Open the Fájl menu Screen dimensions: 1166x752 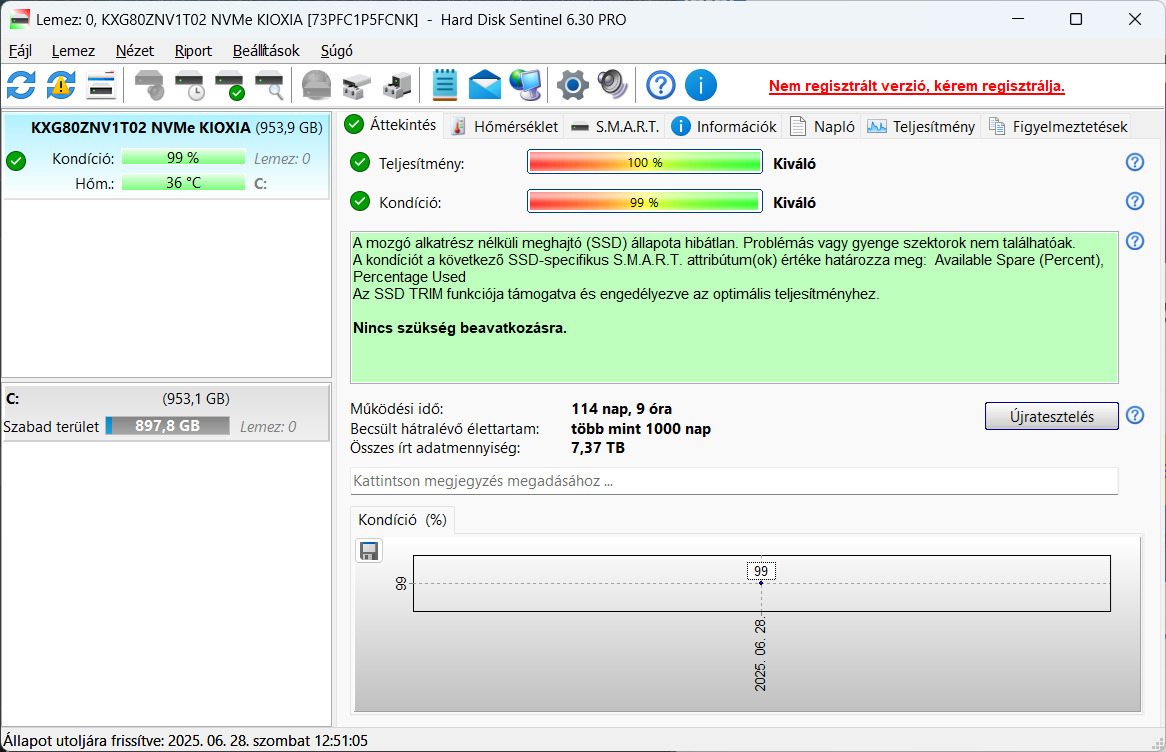click(20, 51)
